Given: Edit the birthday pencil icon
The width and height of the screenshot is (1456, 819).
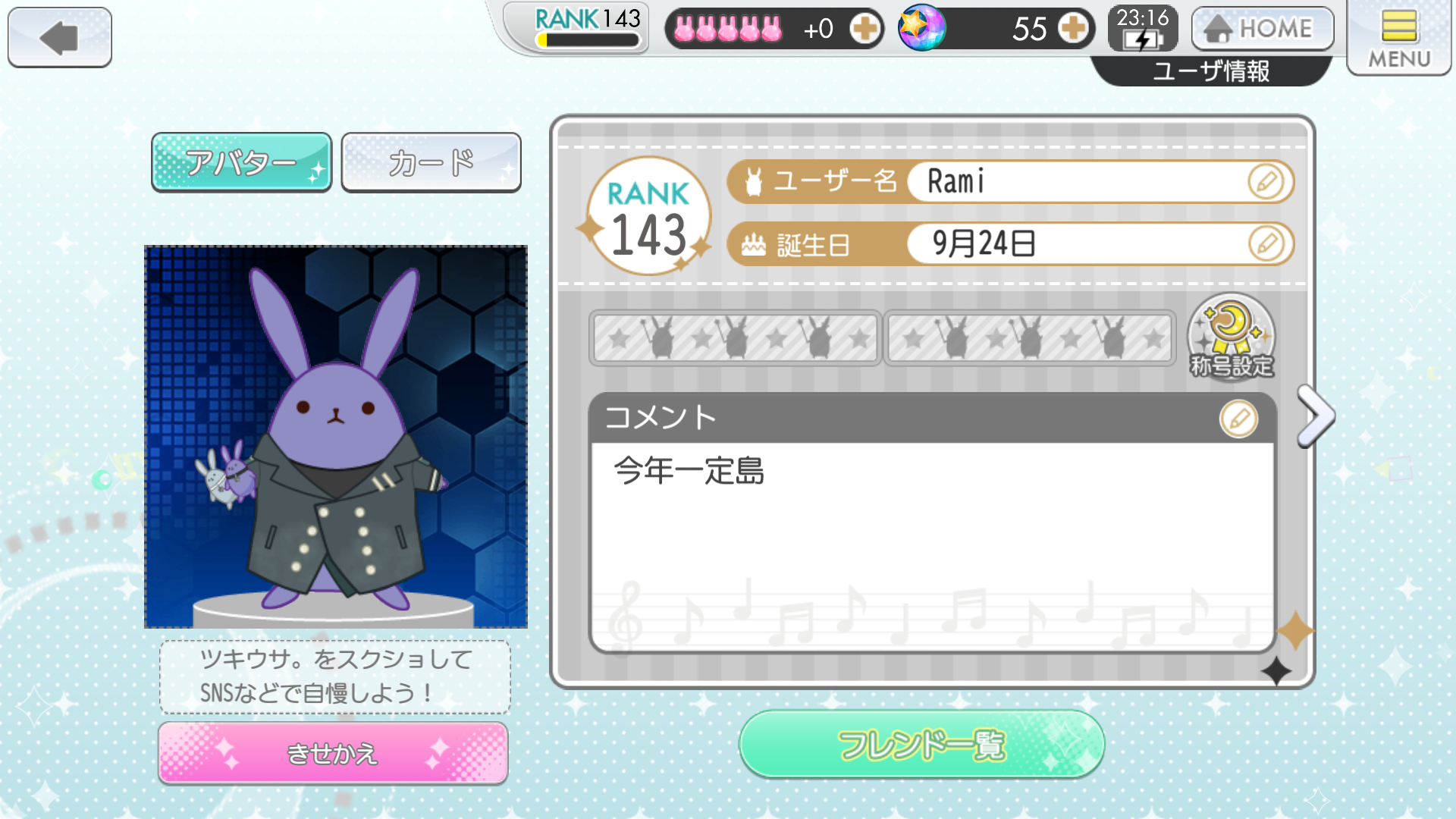Looking at the screenshot, I should tap(1266, 244).
